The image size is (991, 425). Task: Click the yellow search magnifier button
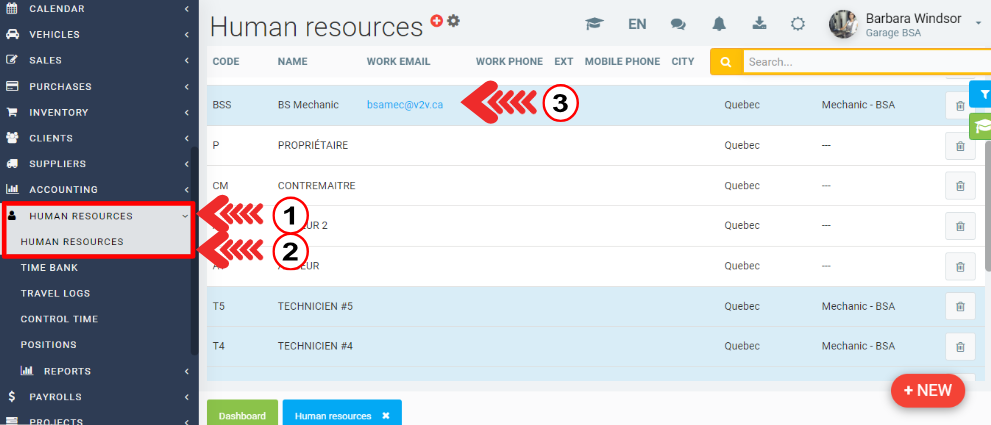pyautogui.click(x=725, y=62)
